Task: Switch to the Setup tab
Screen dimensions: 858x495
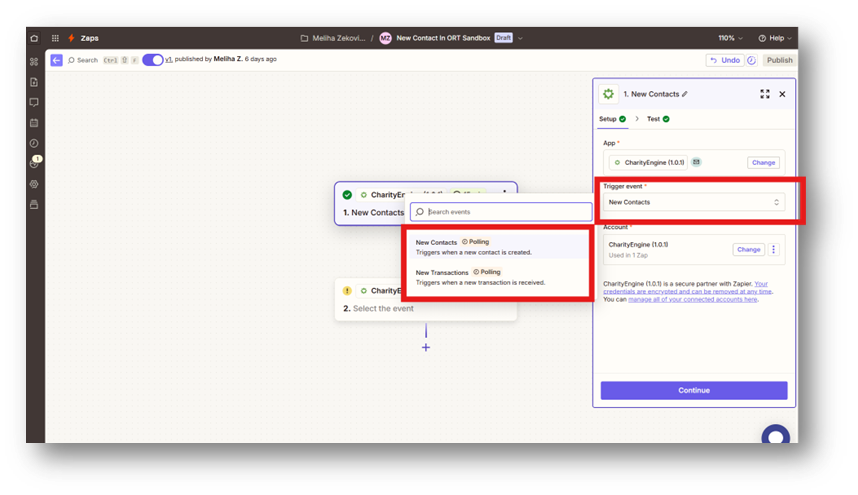Action: [x=612, y=119]
